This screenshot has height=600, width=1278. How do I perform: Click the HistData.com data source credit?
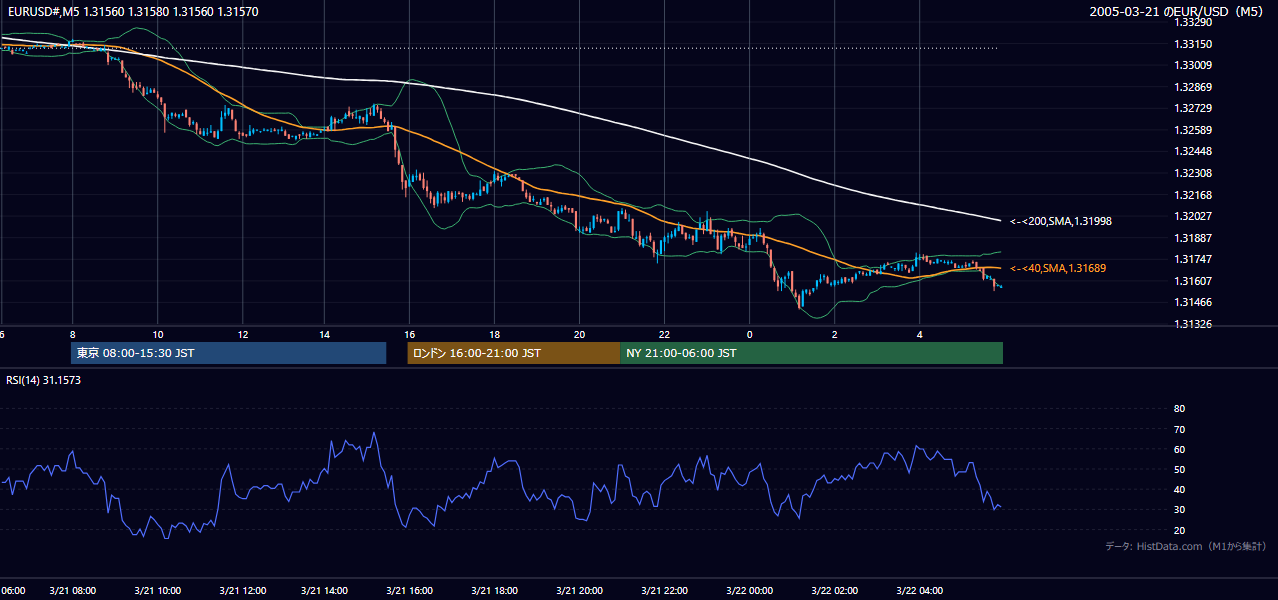pos(1185,546)
